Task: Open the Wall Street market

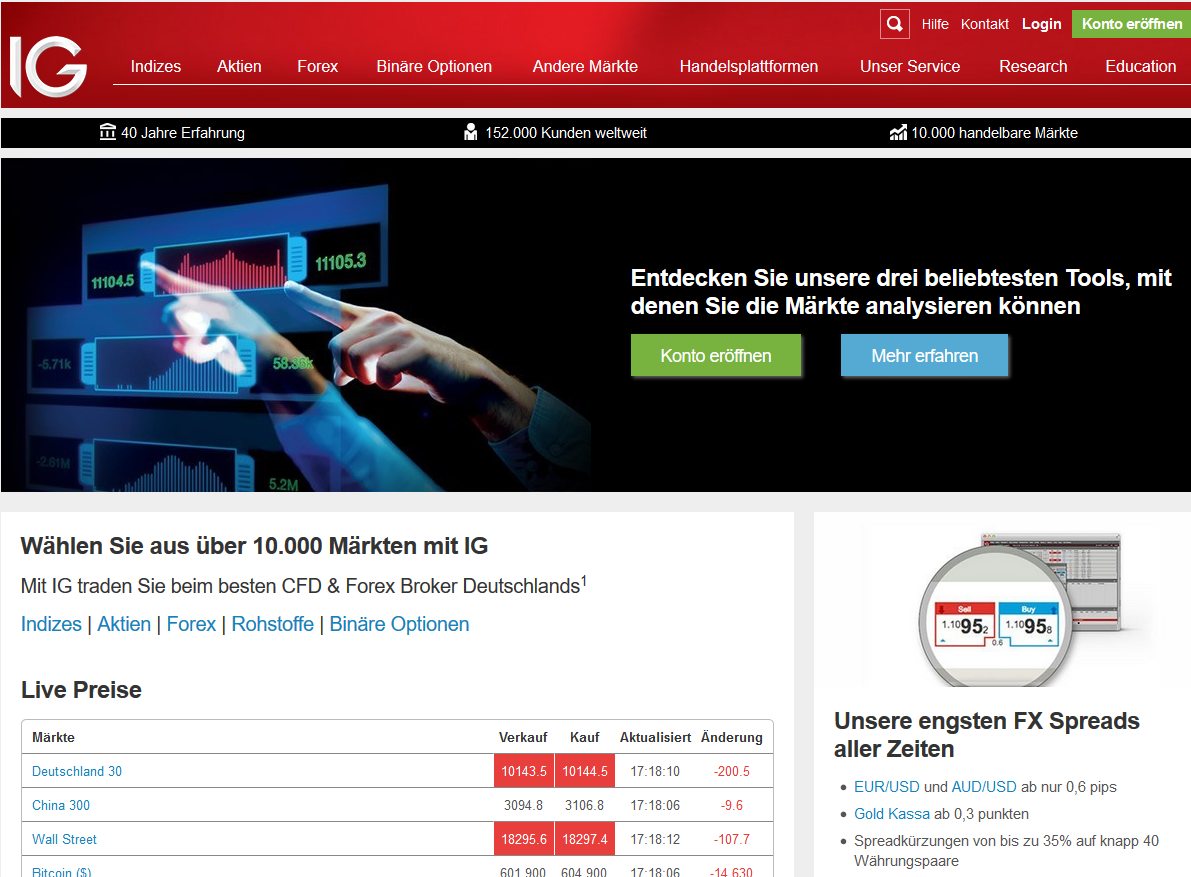Action: tap(65, 840)
